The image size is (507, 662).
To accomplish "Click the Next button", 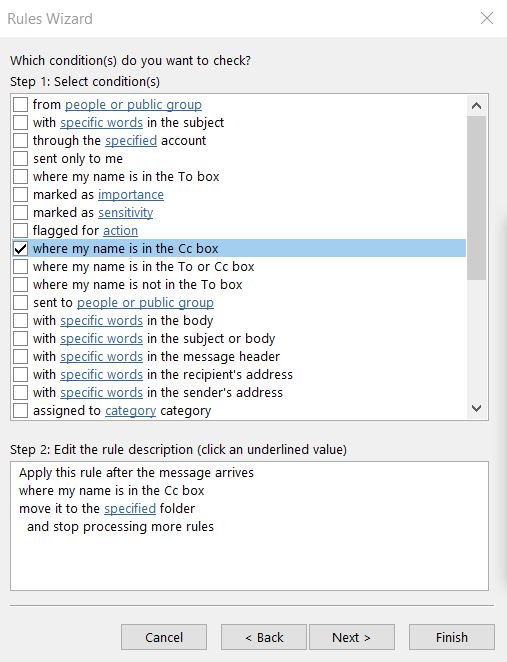I will pos(352,637).
